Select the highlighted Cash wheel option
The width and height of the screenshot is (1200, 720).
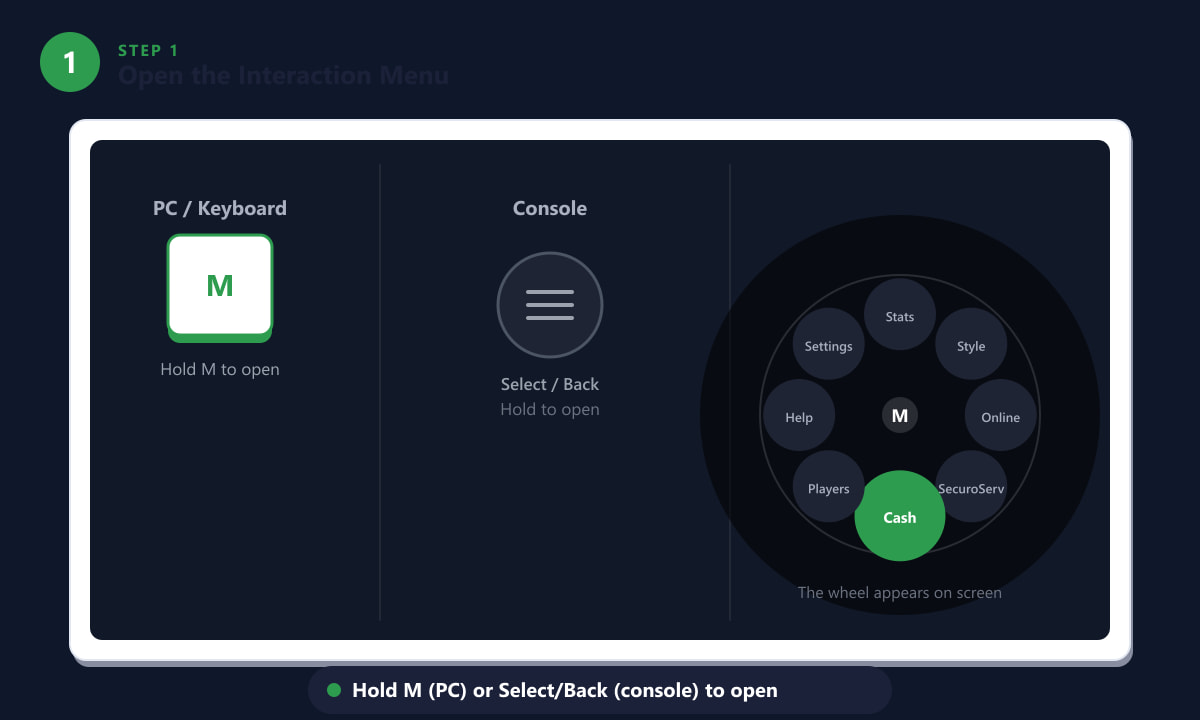point(900,516)
